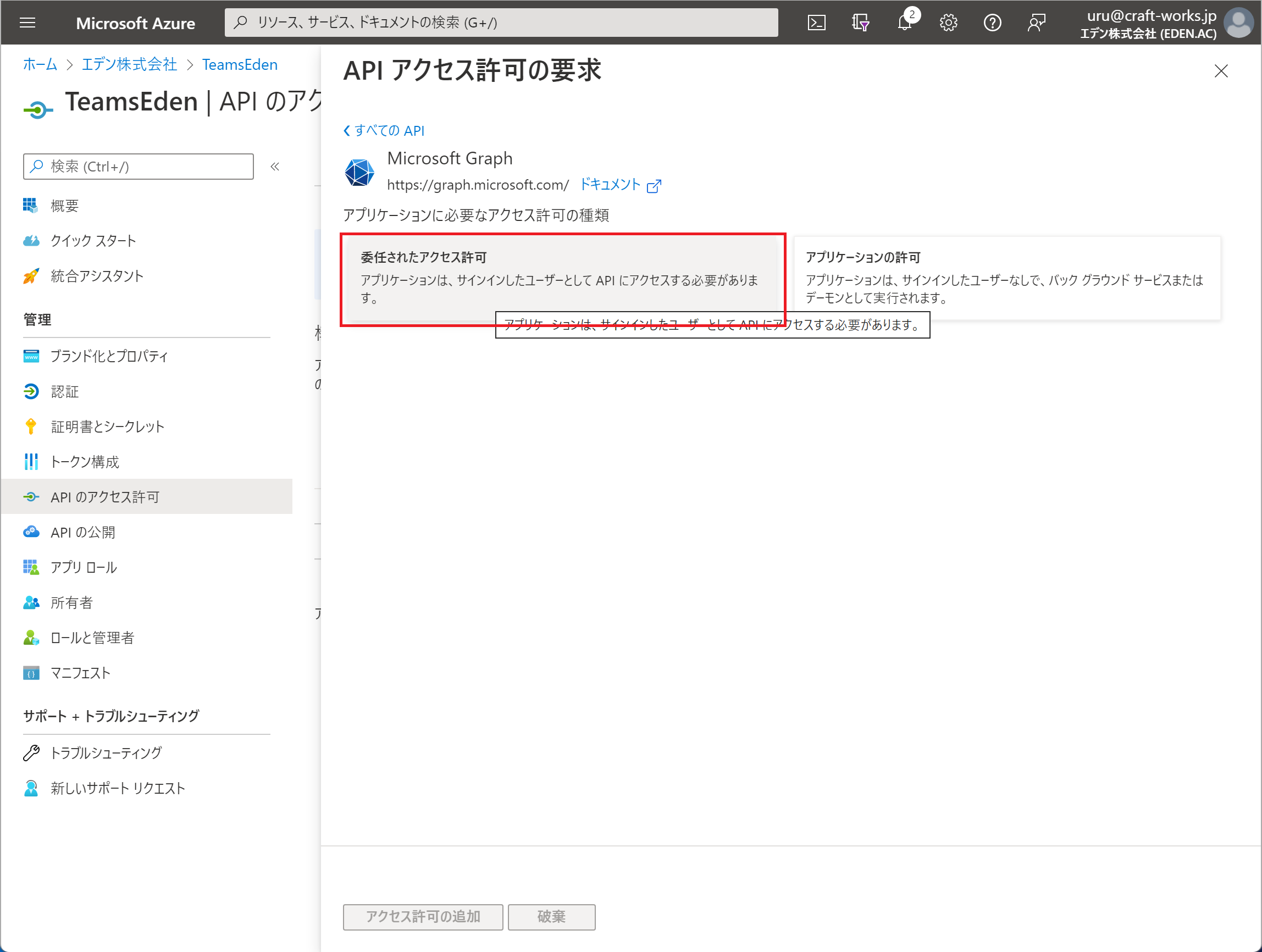Click the 概要 grid icon
This screenshot has width=1262, height=952.
tap(31, 206)
